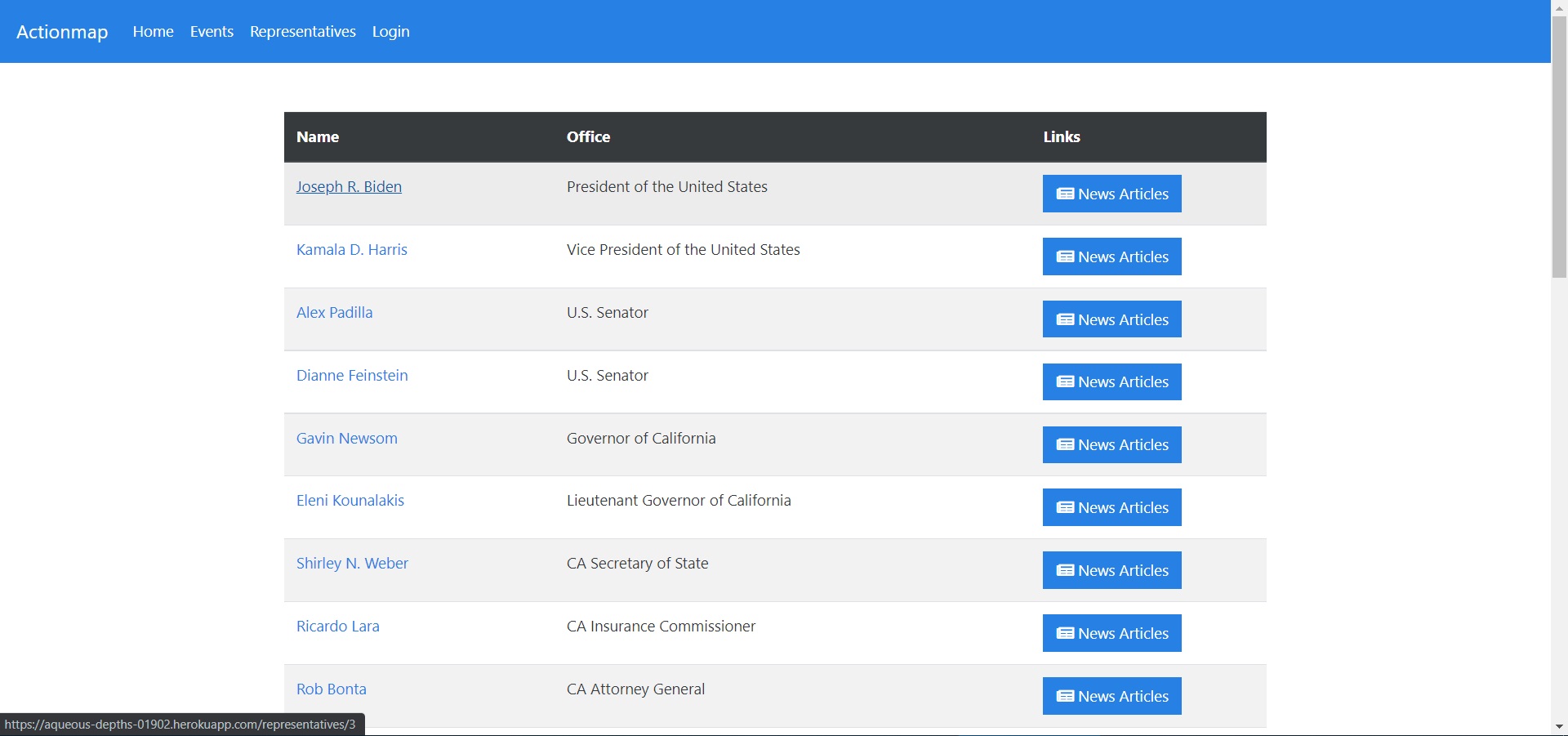Click the newspaper icon in Dianne Feinstein's row
The height and width of the screenshot is (736, 1568).
[x=1065, y=381]
